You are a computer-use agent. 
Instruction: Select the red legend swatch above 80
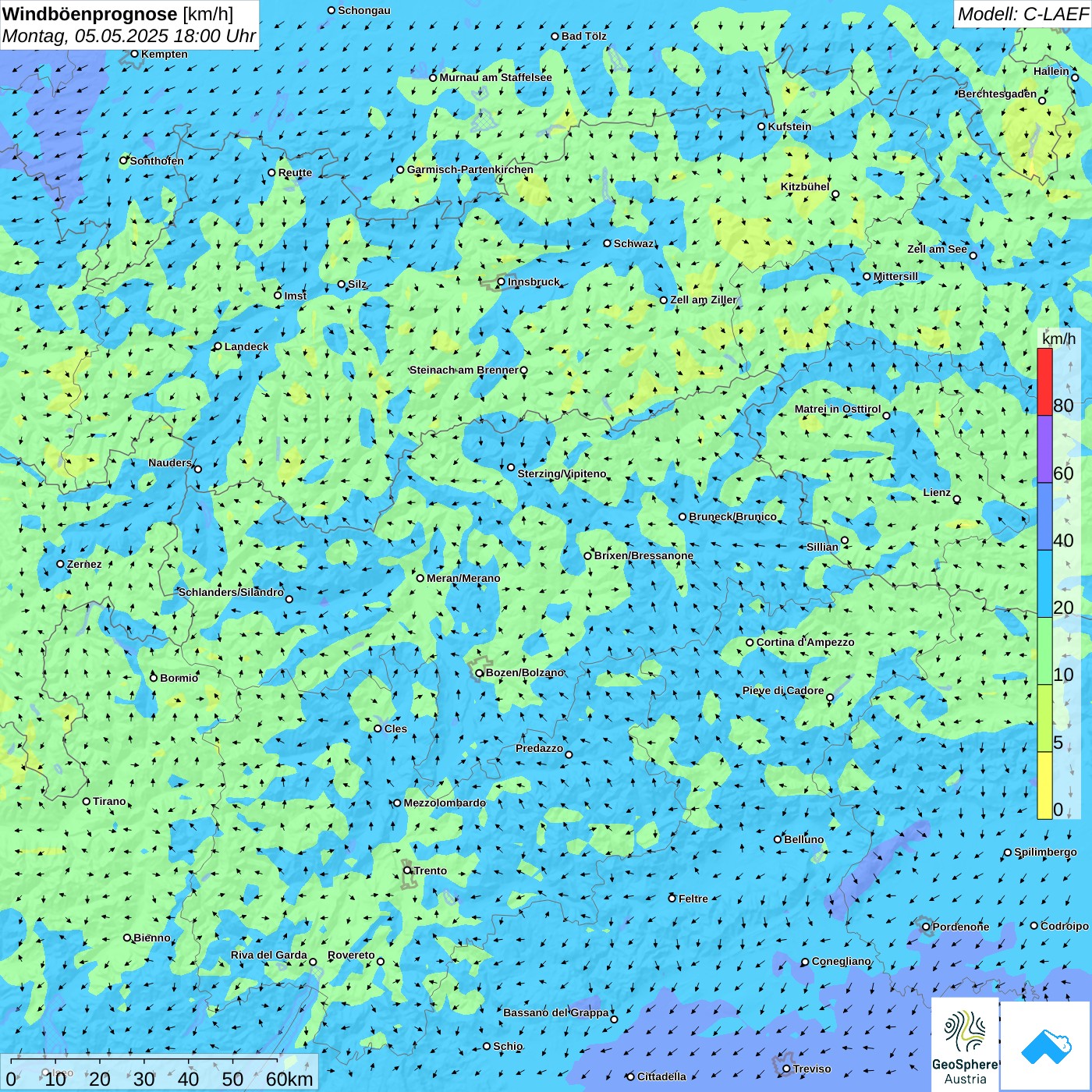(1044, 381)
